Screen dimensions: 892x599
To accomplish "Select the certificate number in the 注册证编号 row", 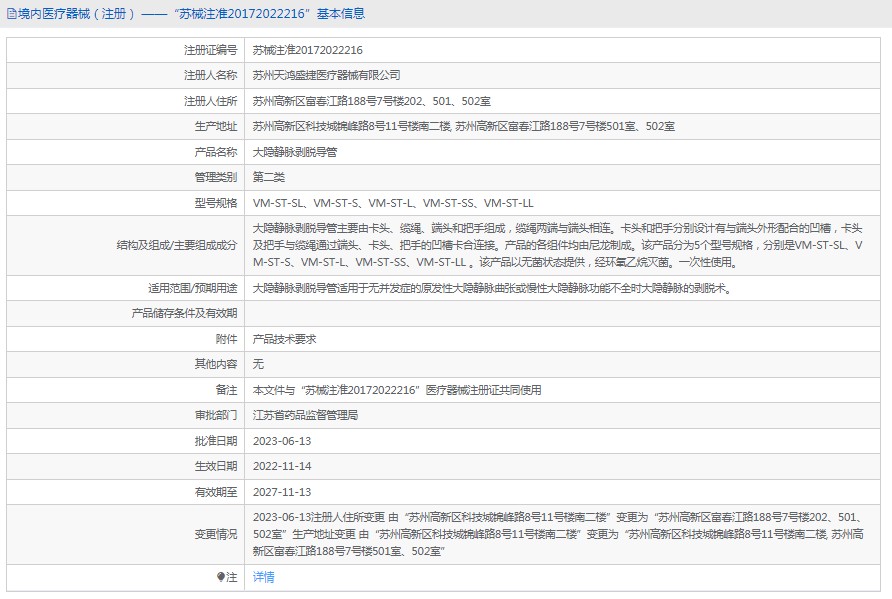I will [308, 50].
